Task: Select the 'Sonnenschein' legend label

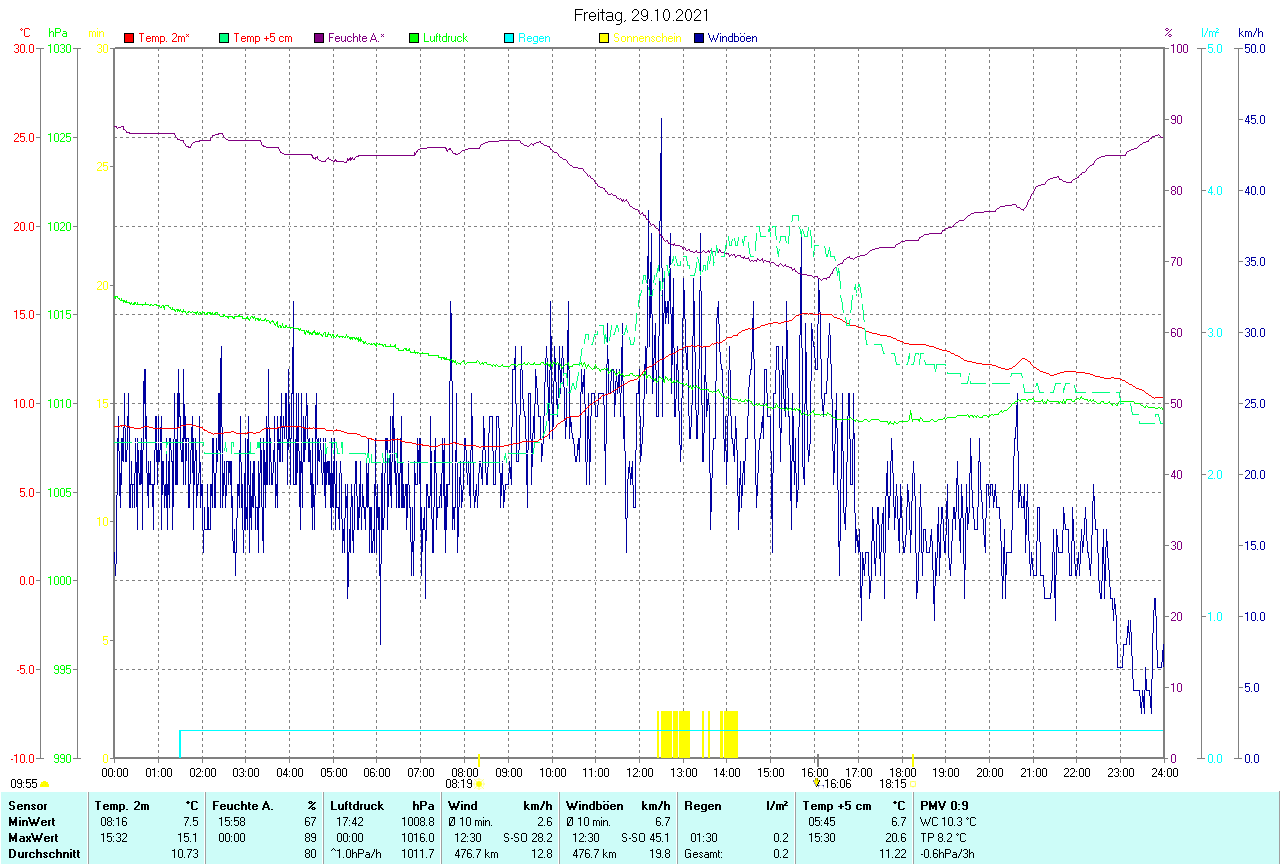Action: (x=647, y=38)
